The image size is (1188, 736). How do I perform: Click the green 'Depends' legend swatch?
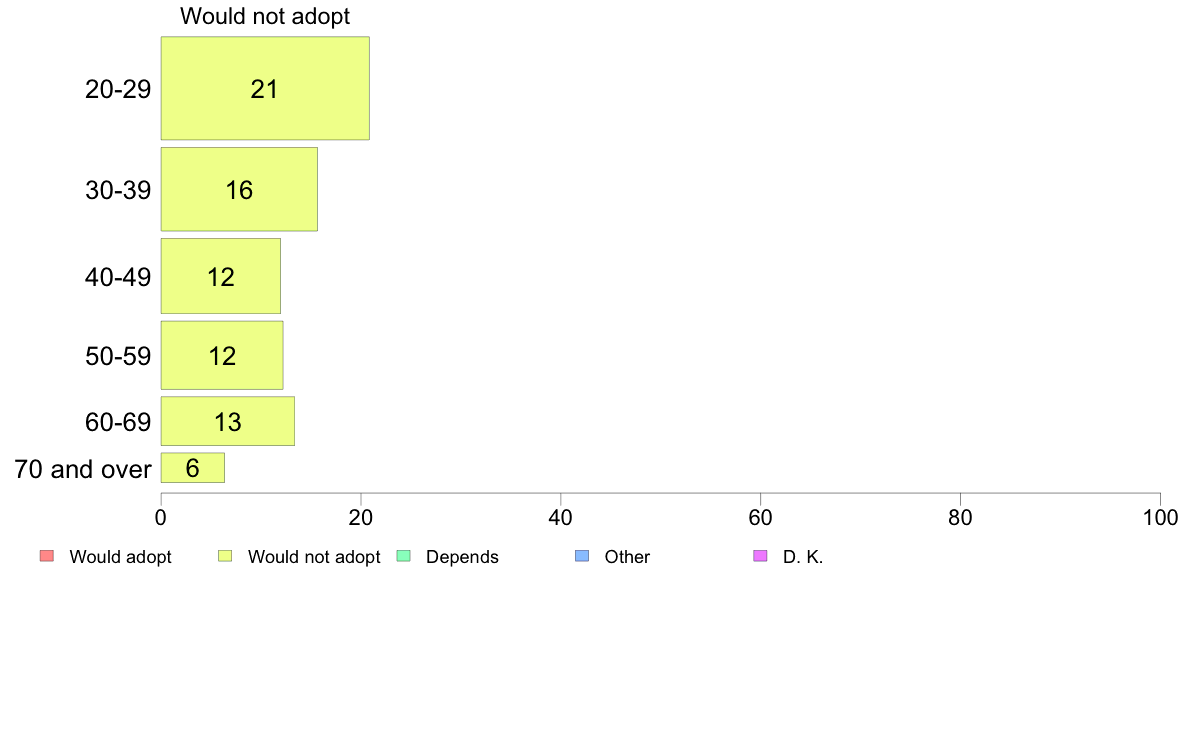404,556
